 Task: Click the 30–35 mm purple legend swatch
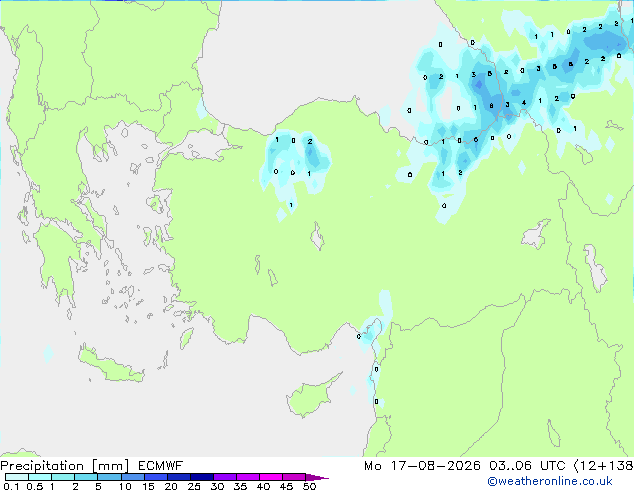coord(224,477)
